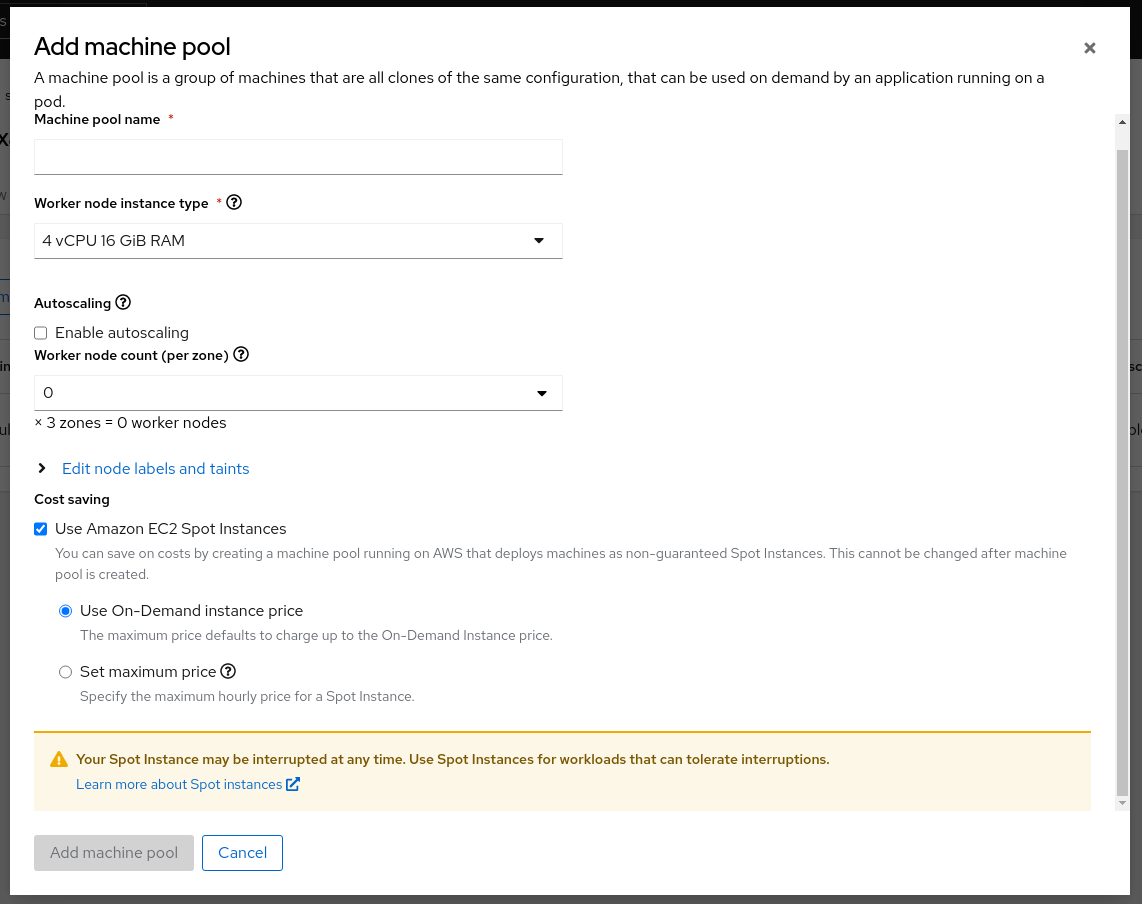The width and height of the screenshot is (1142, 904).
Task: Click the dialog's vertical scrollbar
Action: [1122, 470]
